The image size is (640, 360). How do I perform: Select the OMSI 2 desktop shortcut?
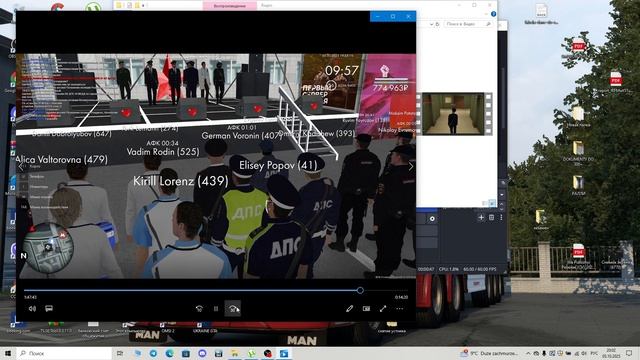click(x=168, y=327)
